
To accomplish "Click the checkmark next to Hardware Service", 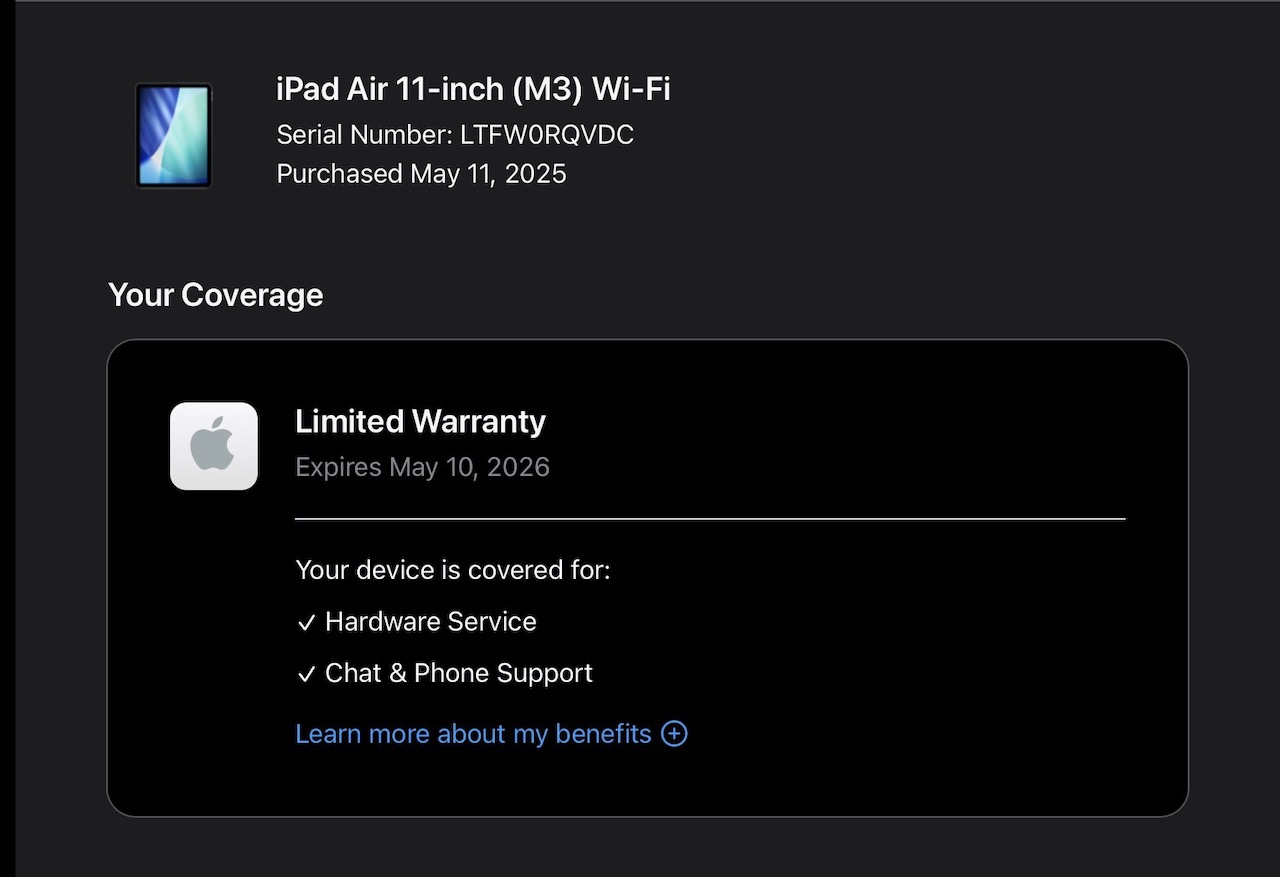I will 306,623.
